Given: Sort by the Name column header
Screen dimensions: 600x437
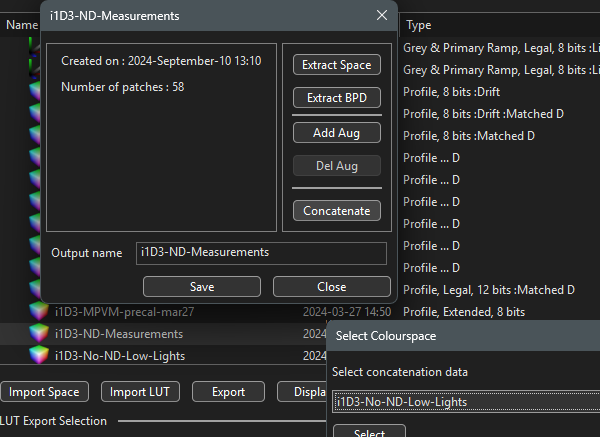Looking at the screenshot, I should coord(22,25).
